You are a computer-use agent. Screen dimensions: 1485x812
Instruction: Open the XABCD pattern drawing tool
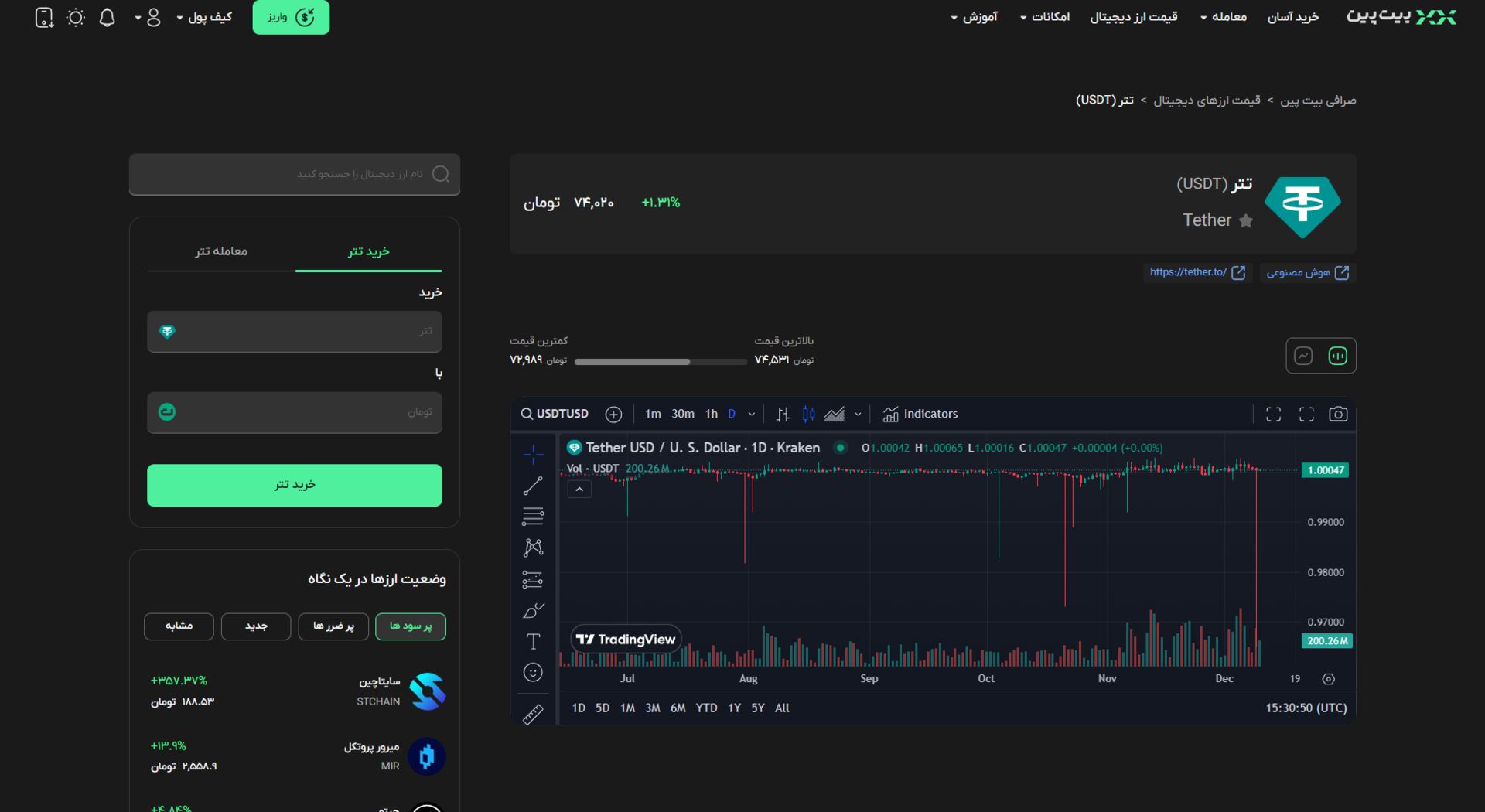coord(533,548)
